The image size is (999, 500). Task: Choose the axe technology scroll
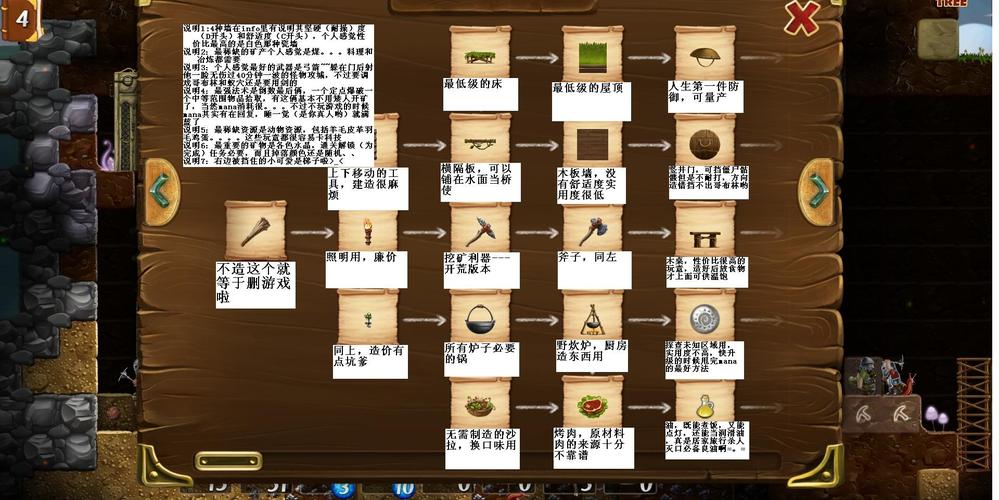pyautogui.click(x=592, y=229)
